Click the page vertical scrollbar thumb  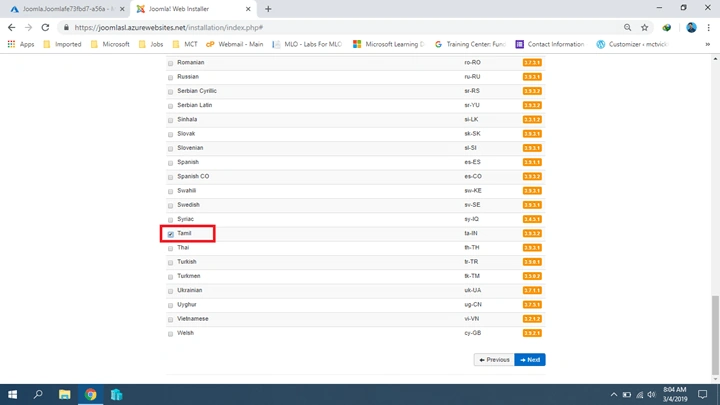[x=715, y=335]
